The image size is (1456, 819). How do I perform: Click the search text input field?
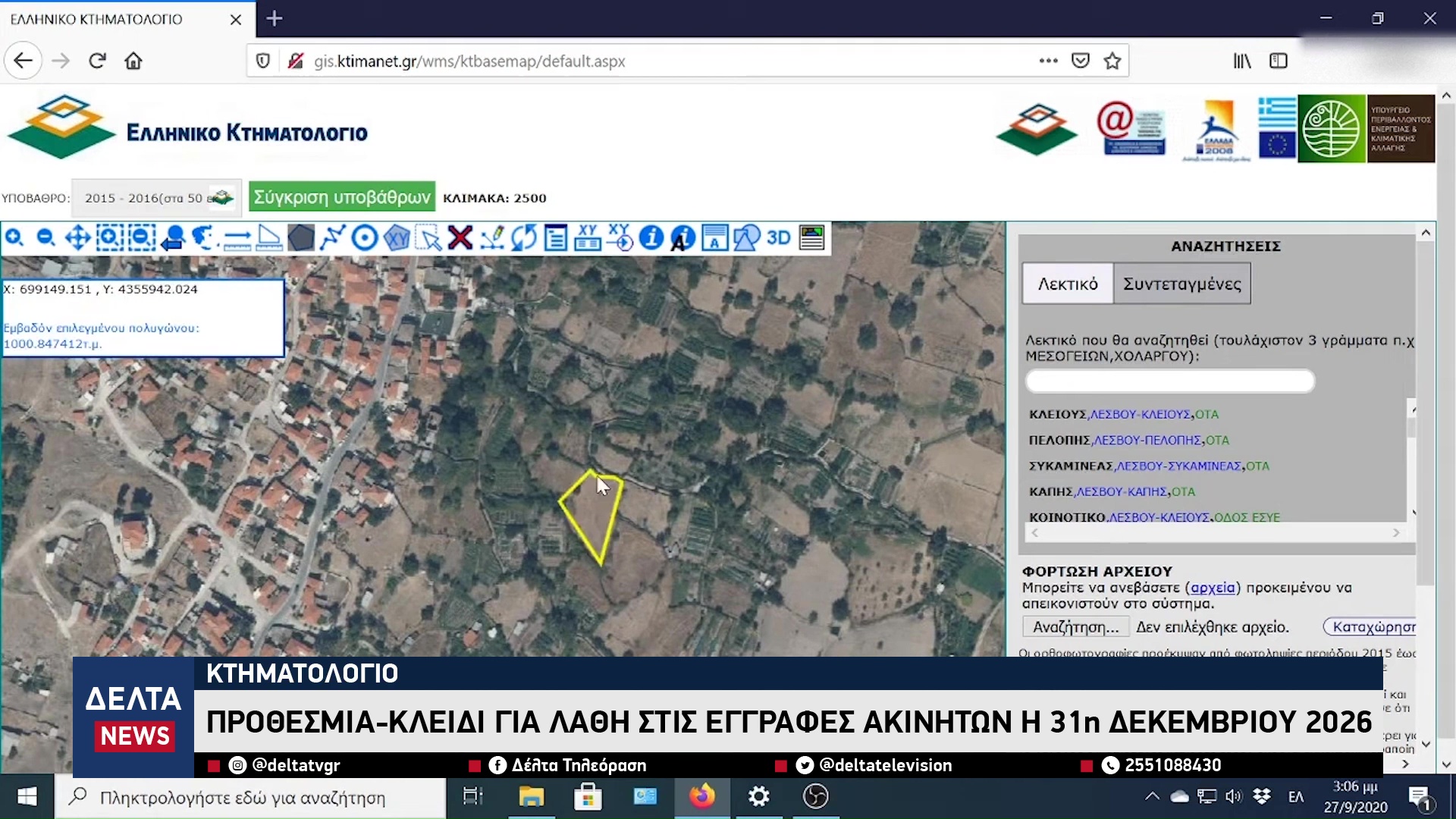(x=1169, y=381)
